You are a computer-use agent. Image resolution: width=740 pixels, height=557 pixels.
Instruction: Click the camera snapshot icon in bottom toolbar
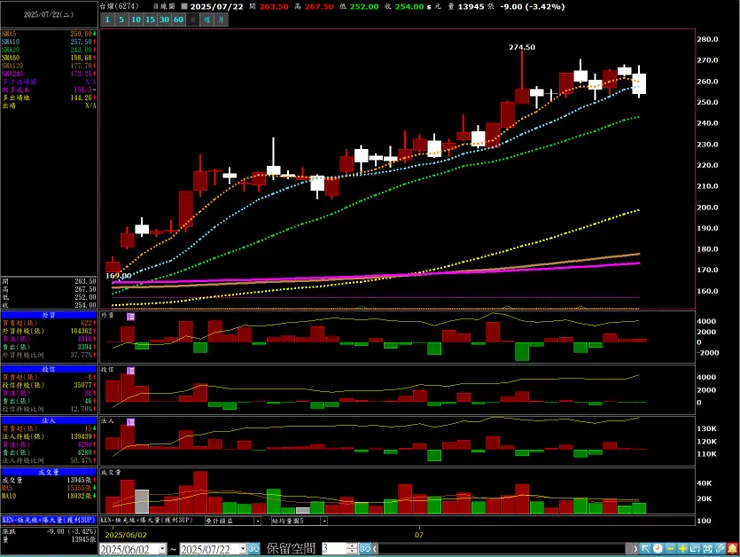(x=707, y=549)
